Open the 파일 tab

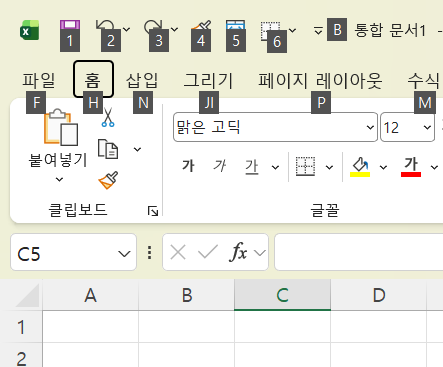pyautogui.click(x=39, y=80)
